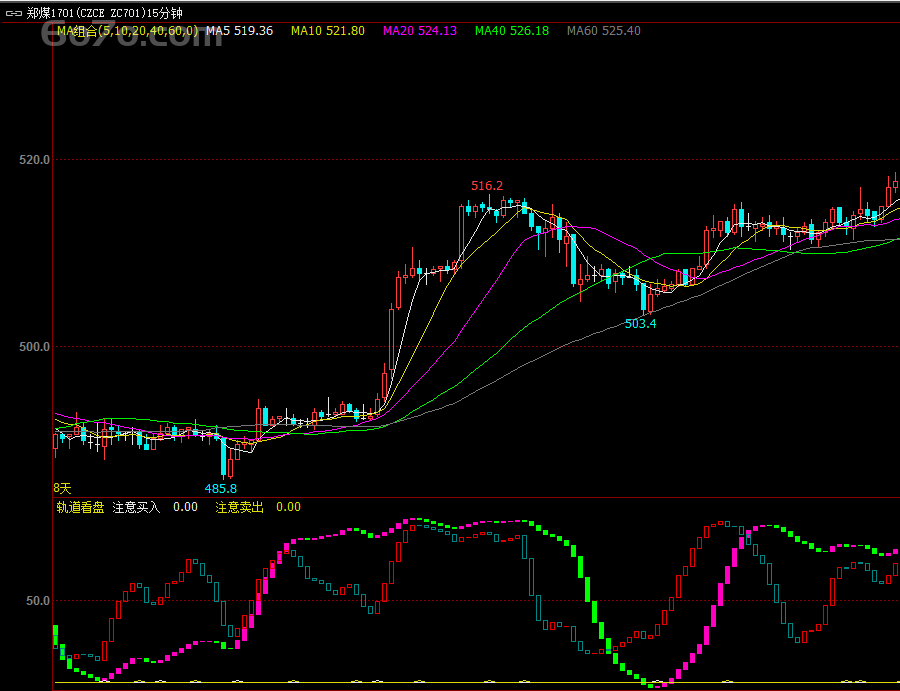Select the MA60 525.40 value

pyautogui.click(x=604, y=31)
